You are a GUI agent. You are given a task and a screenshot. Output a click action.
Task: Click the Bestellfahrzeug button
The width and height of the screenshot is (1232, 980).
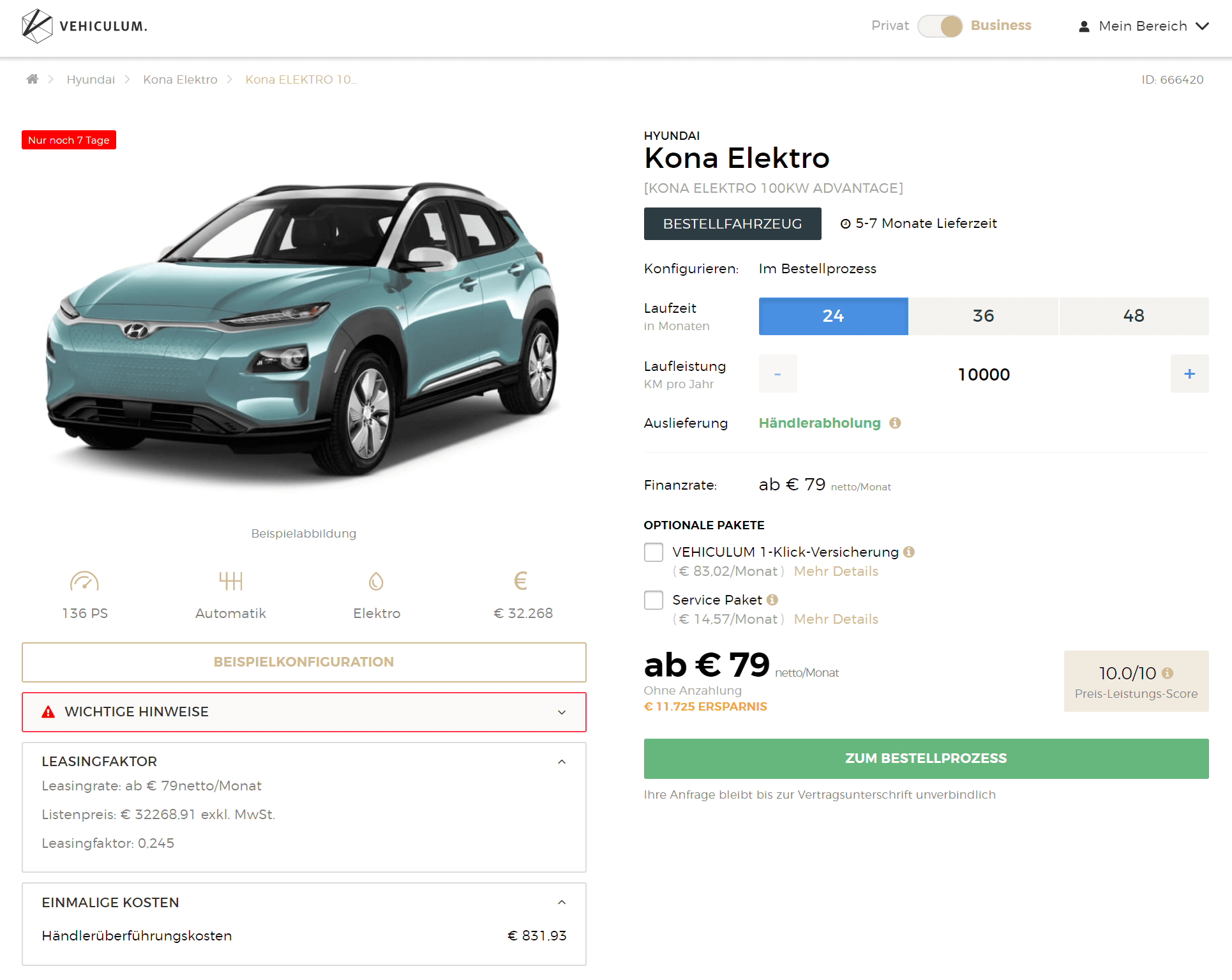732,223
